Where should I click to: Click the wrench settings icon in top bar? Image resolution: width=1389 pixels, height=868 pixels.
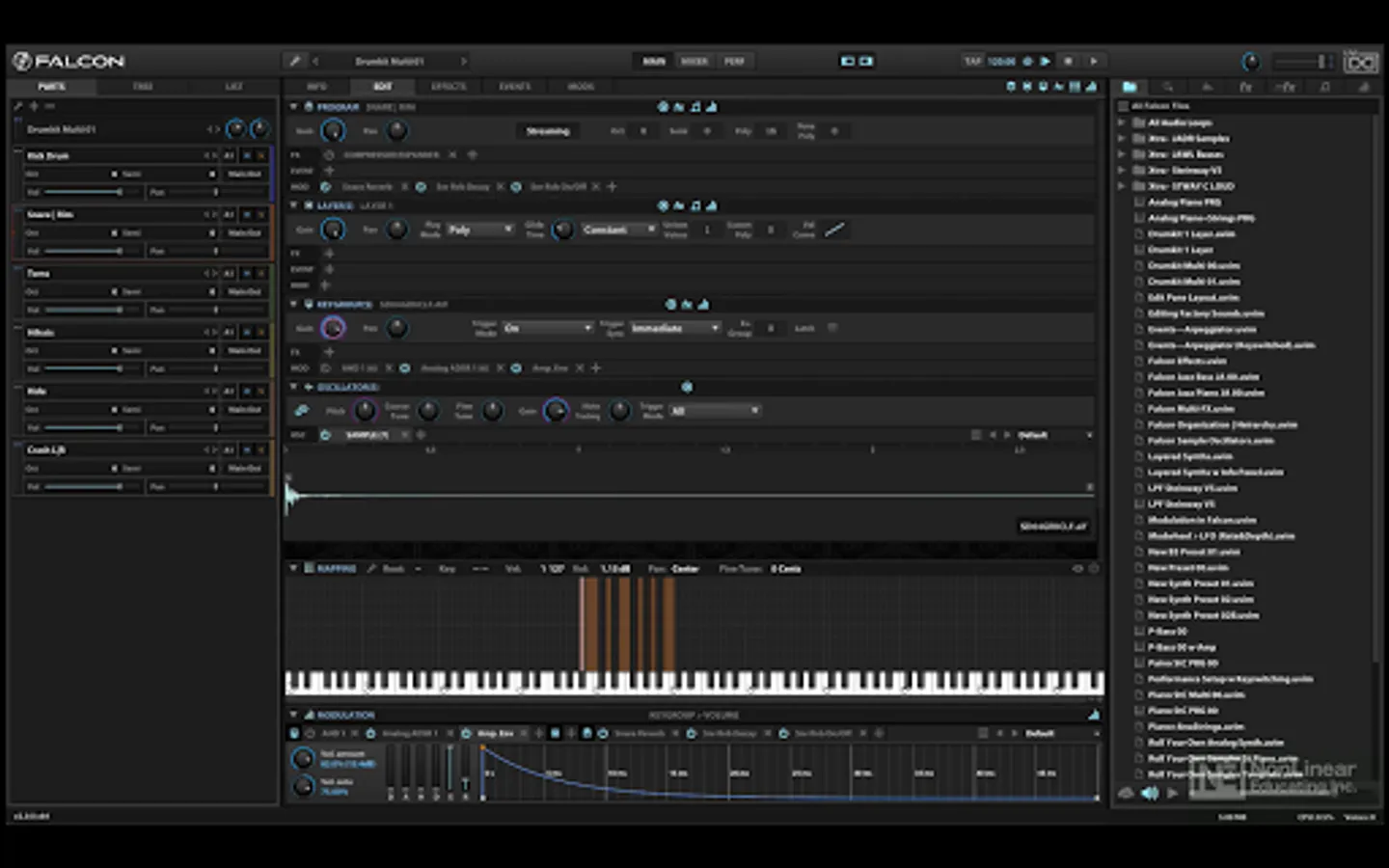(x=295, y=61)
